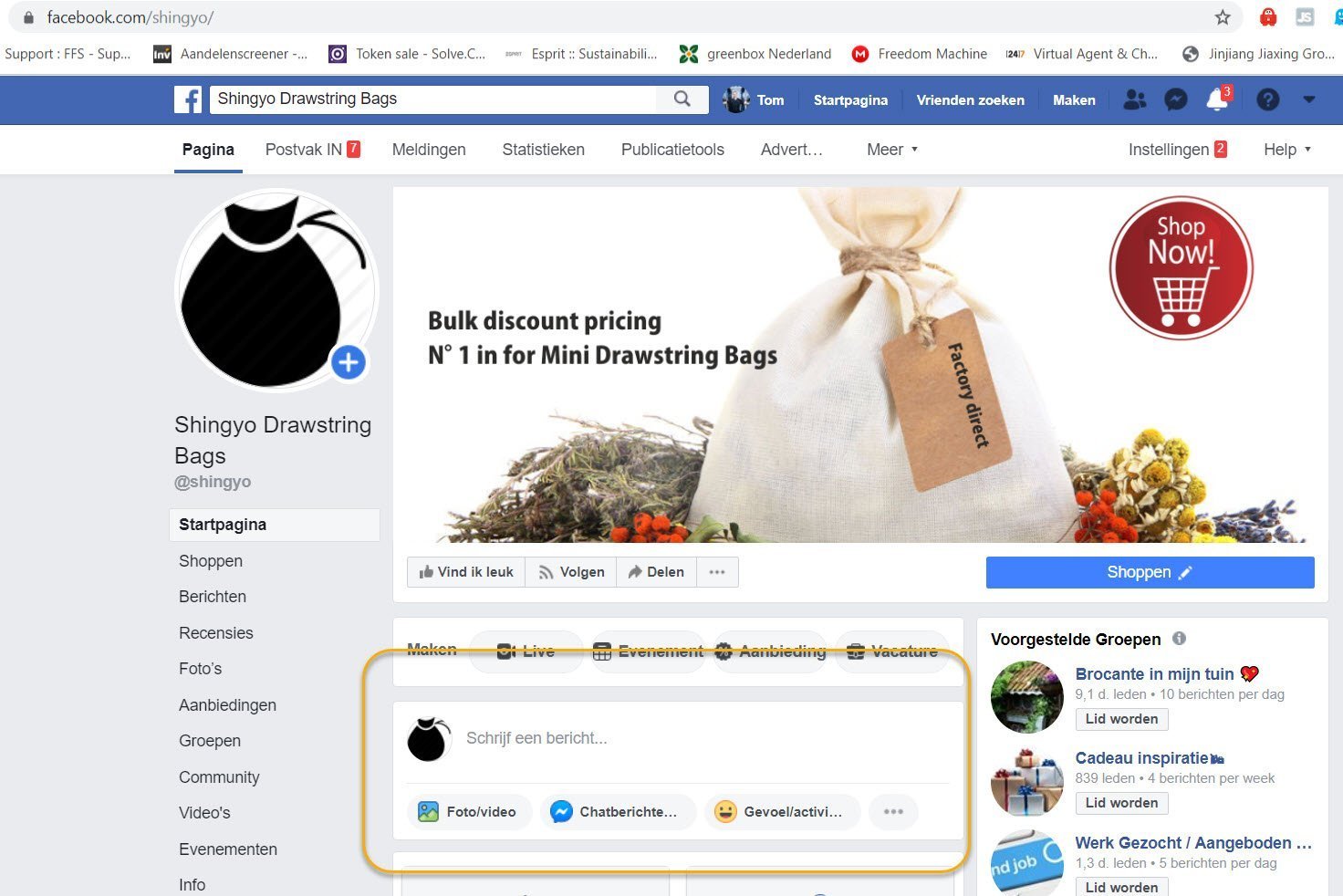Viewport: 1343px width, 896px height.
Task: Click Tom profile link in top bar
Action: click(x=754, y=99)
